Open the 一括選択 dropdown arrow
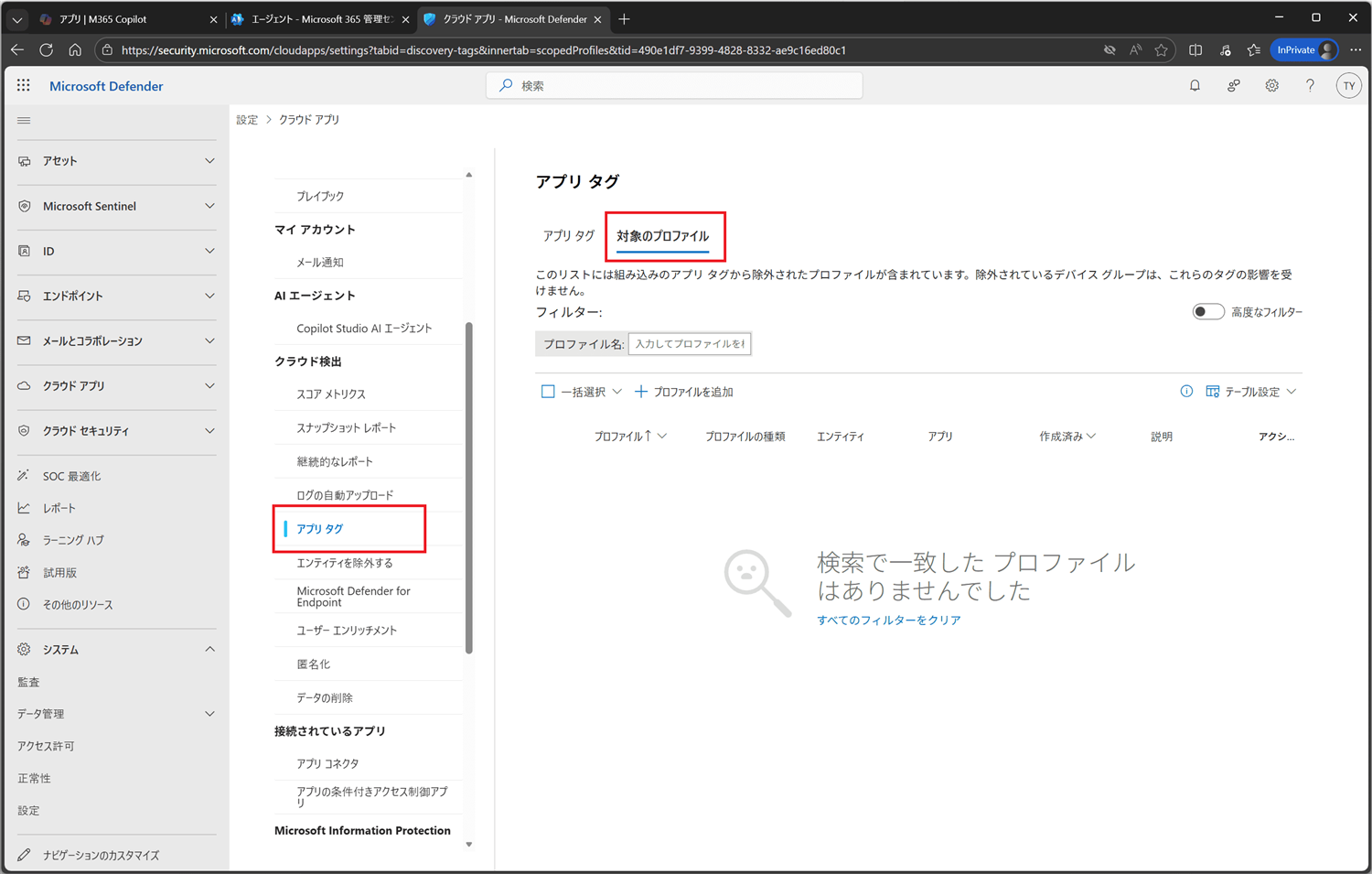Screen dimensions: 1372x874 (x=617, y=392)
